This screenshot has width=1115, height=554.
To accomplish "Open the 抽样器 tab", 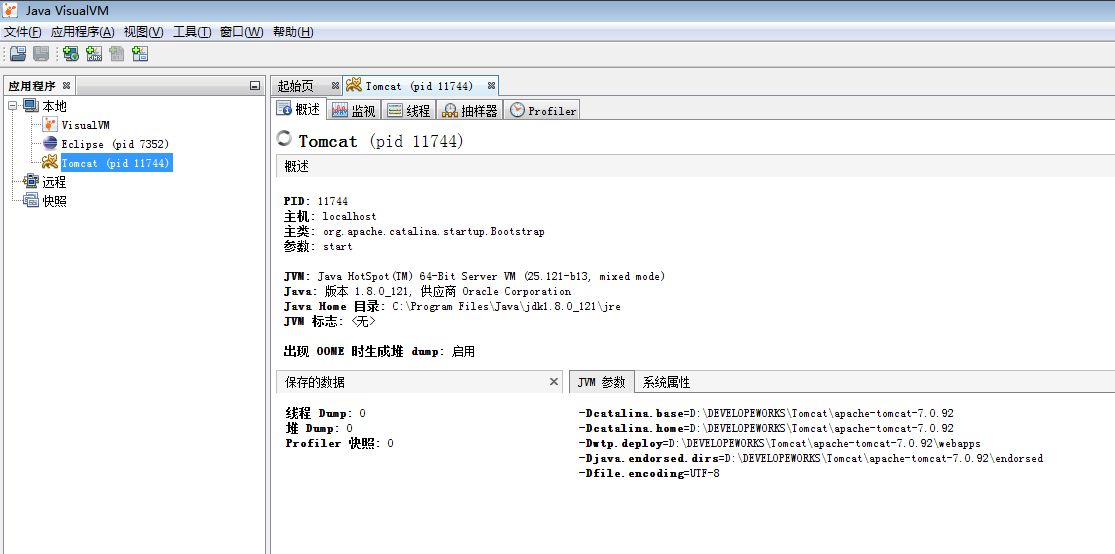I will point(469,110).
